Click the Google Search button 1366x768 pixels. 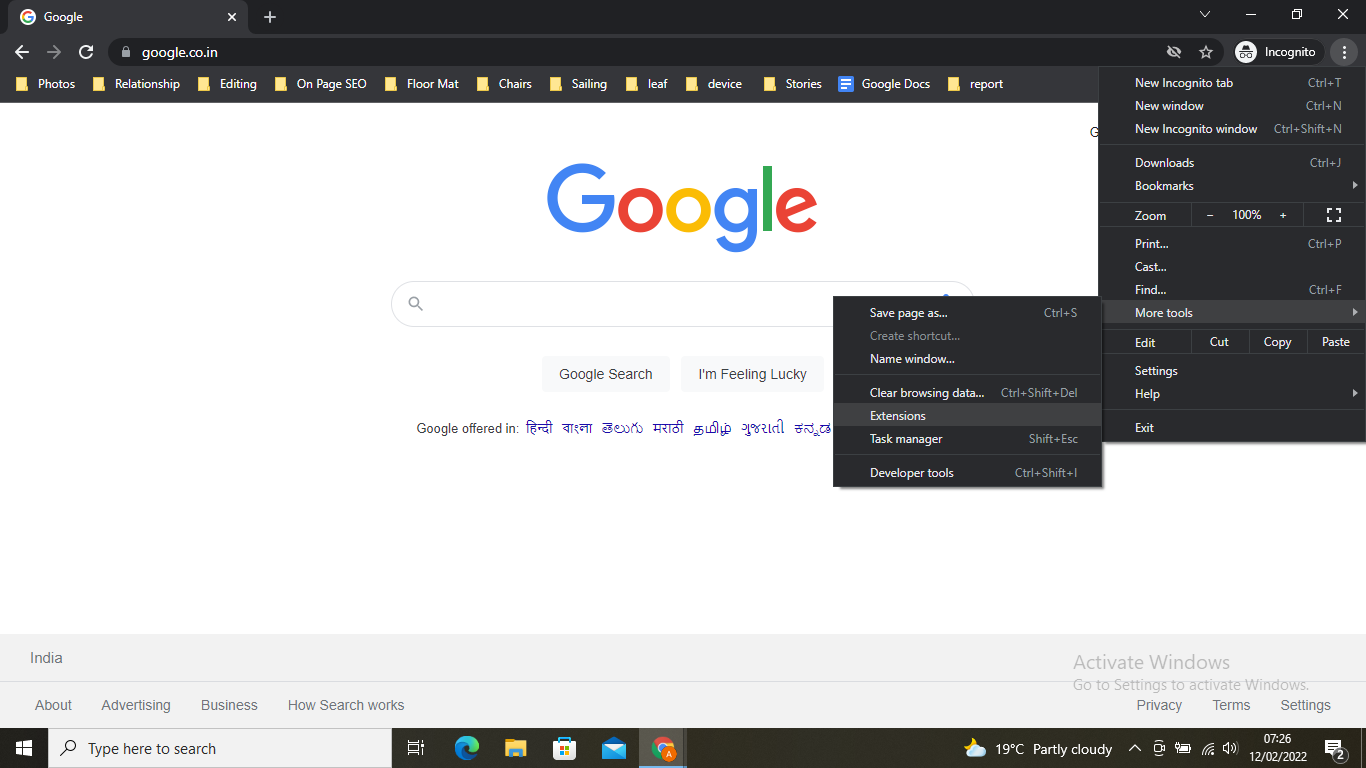point(606,374)
